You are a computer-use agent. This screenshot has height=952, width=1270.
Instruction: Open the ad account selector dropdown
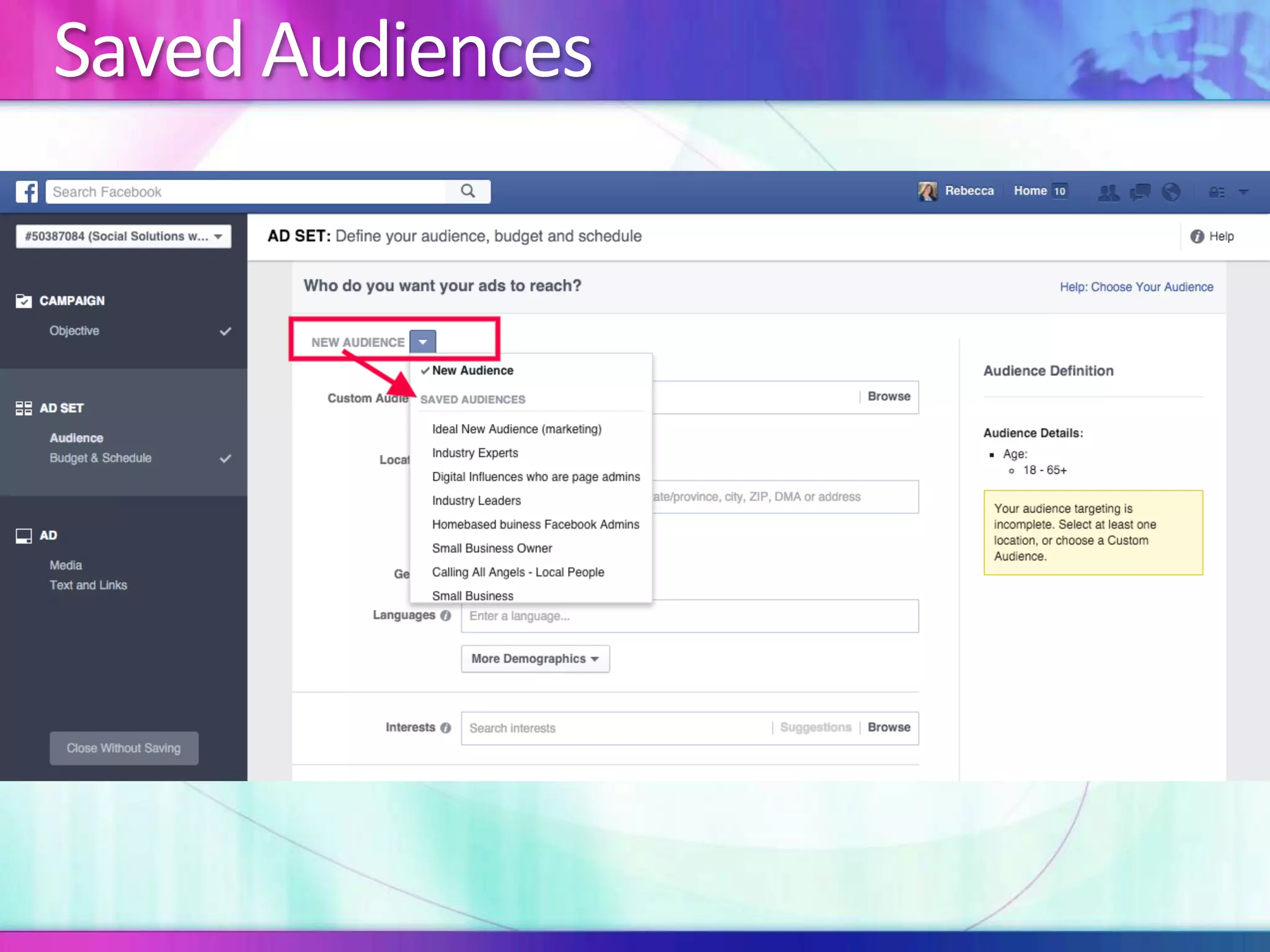(123, 236)
